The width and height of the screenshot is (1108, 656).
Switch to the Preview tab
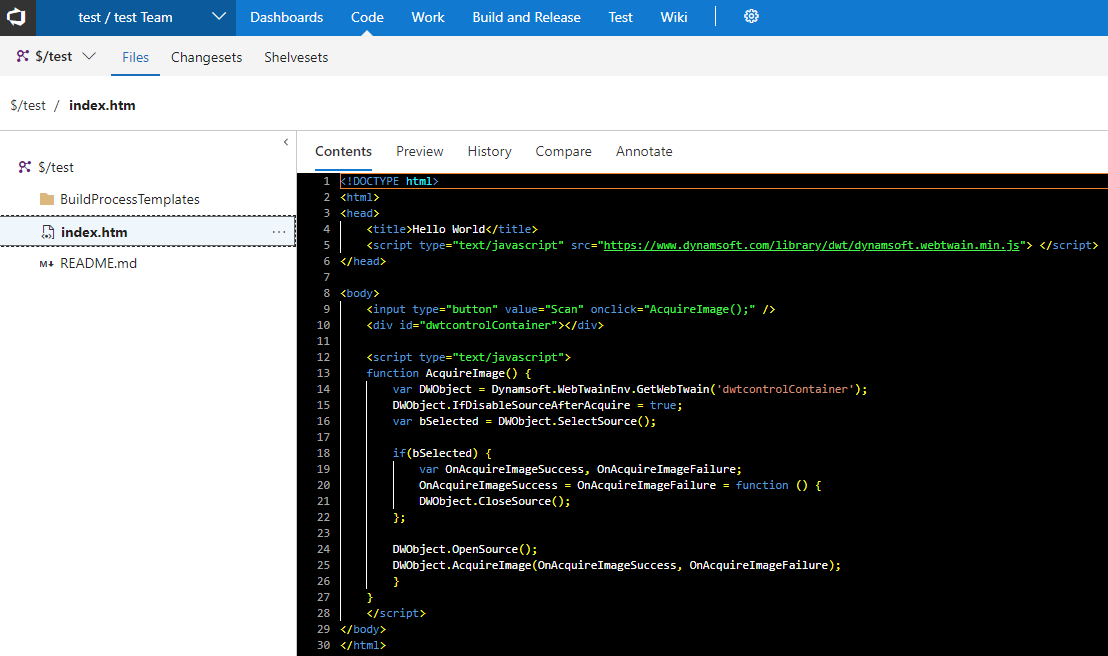[419, 151]
